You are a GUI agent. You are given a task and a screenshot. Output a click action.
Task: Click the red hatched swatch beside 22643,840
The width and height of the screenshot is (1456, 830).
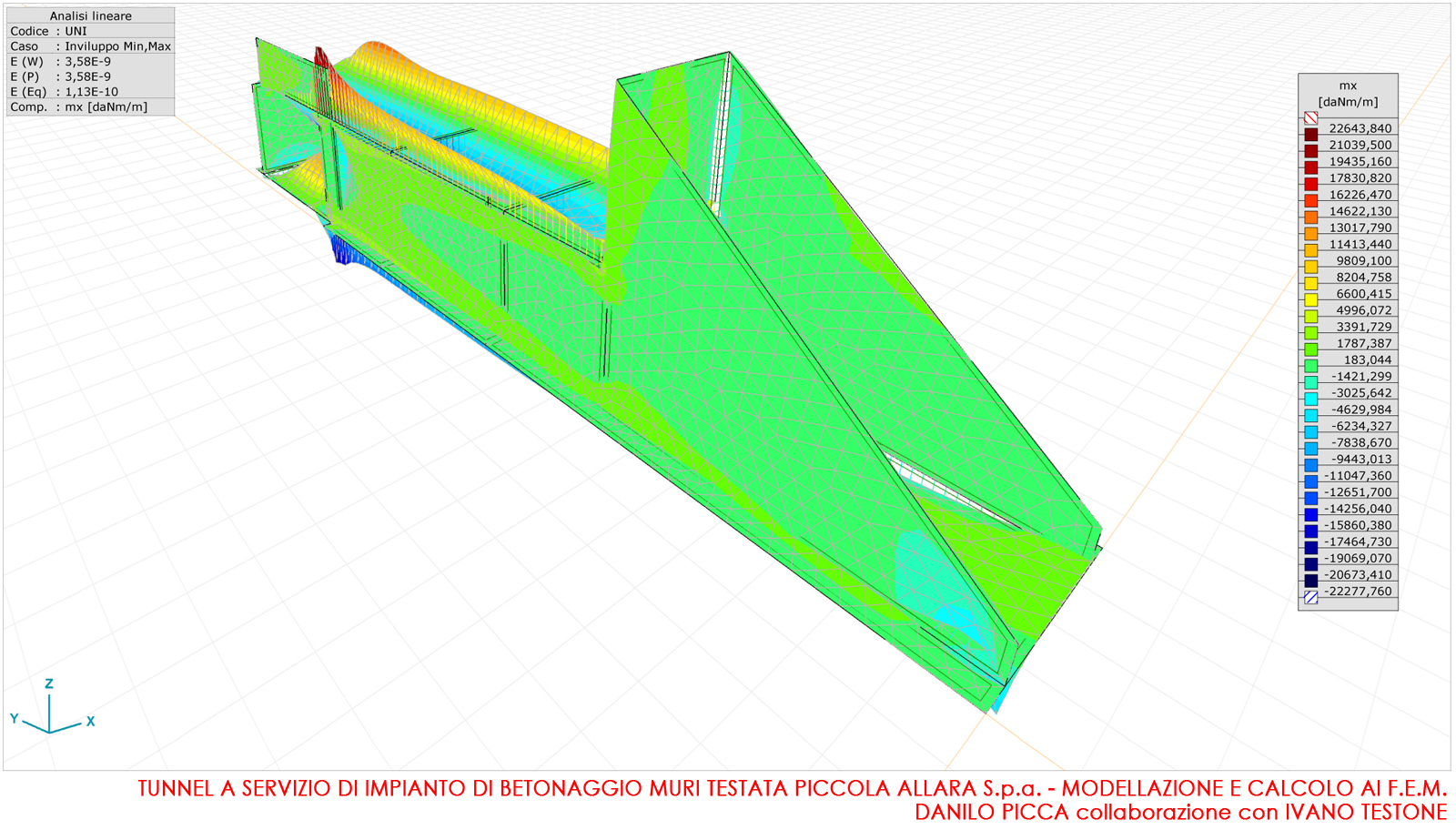(x=1310, y=118)
